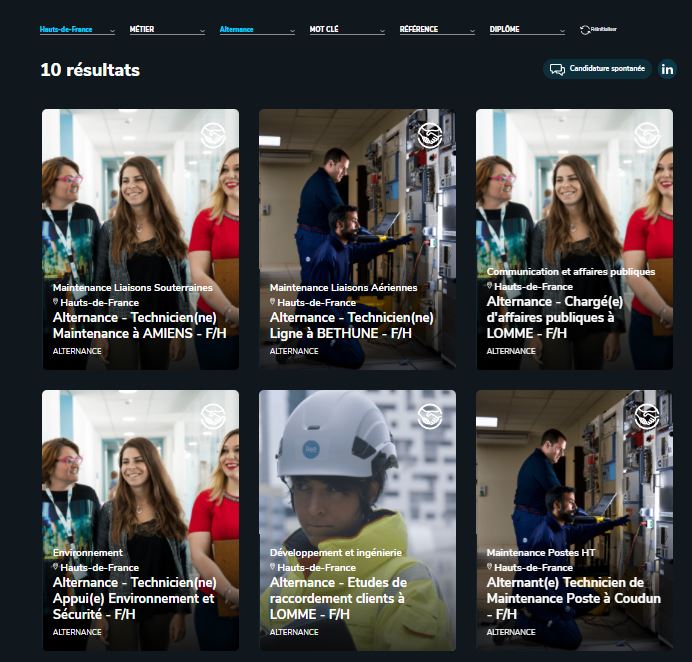The height and width of the screenshot is (662, 692).
Task: Click handshake icon on Coudun poste card
Action: click(x=647, y=416)
